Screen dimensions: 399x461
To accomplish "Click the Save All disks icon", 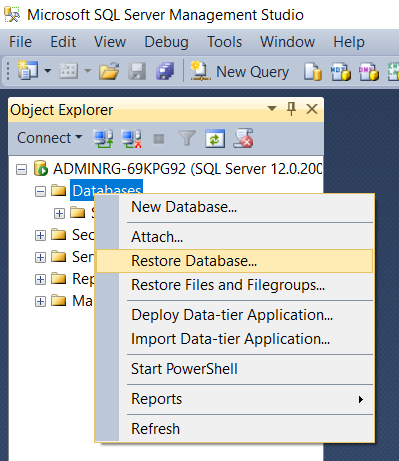I will (165, 71).
